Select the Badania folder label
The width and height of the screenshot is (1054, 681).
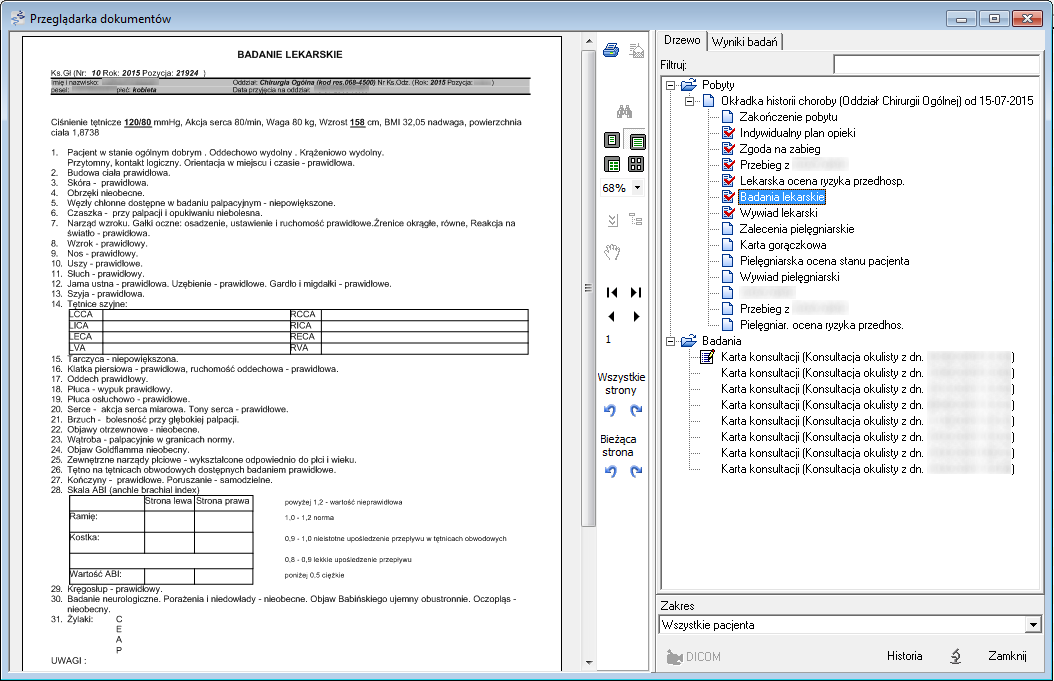point(721,342)
